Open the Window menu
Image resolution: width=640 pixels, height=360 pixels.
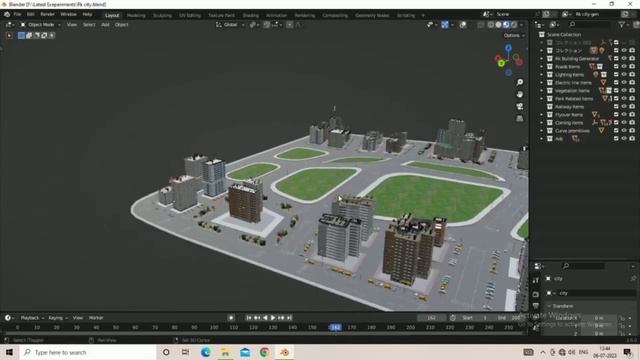pos(68,14)
